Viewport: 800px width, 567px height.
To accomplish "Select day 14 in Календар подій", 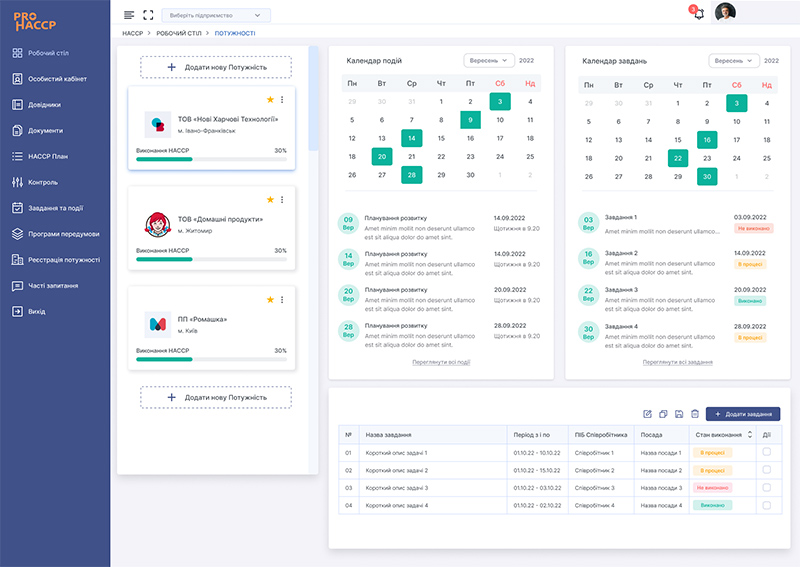I will point(411,138).
